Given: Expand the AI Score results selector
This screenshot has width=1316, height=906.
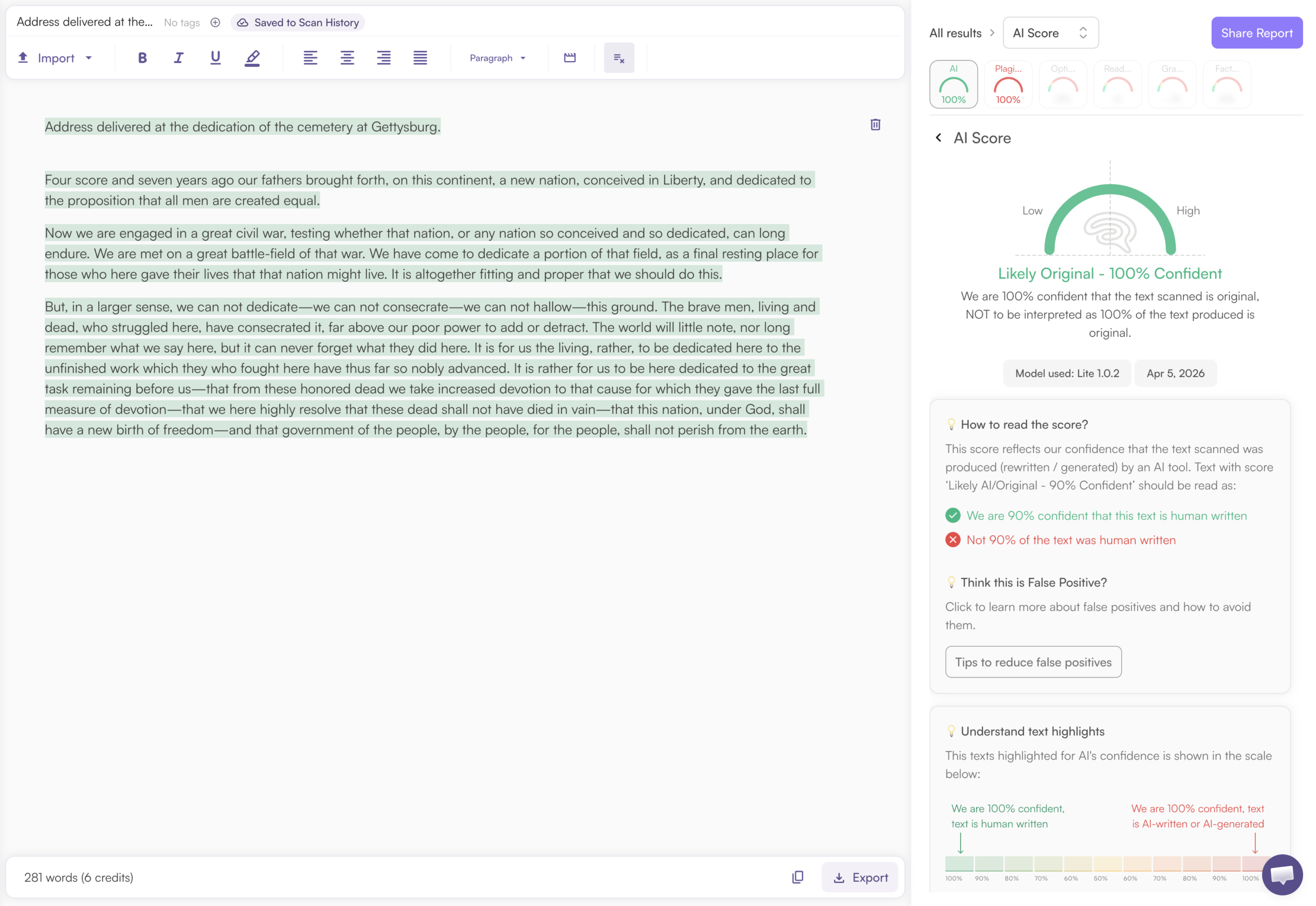Looking at the screenshot, I should [x=1050, y=33].
